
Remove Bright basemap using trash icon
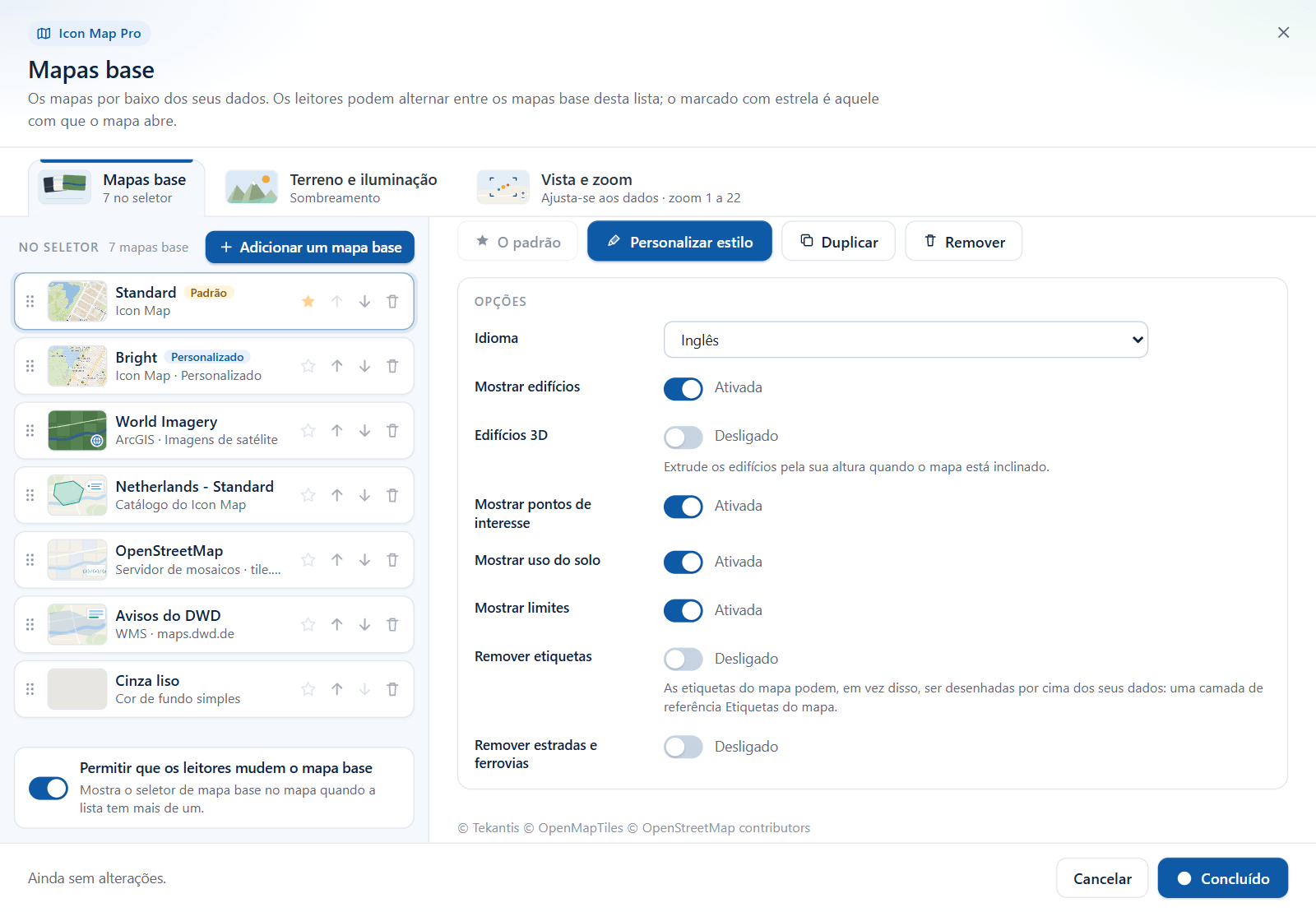(392, 366)
